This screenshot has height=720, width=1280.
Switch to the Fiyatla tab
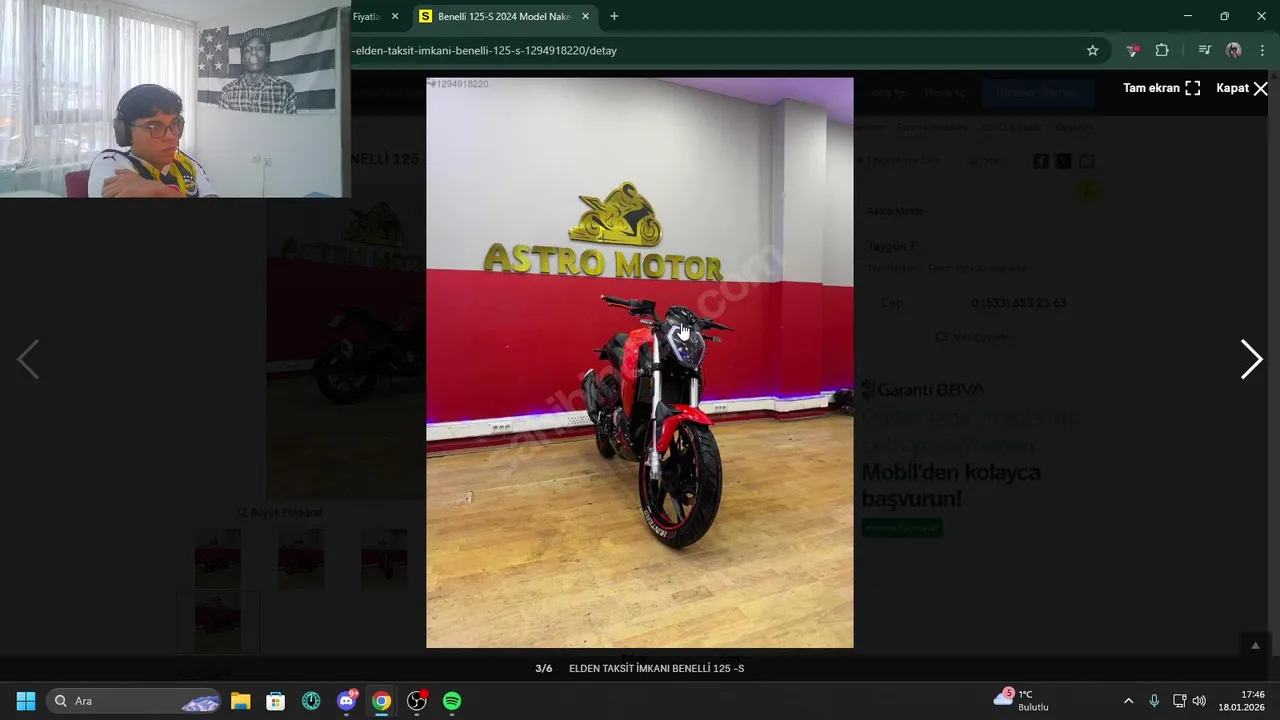(x=367, y=16)
